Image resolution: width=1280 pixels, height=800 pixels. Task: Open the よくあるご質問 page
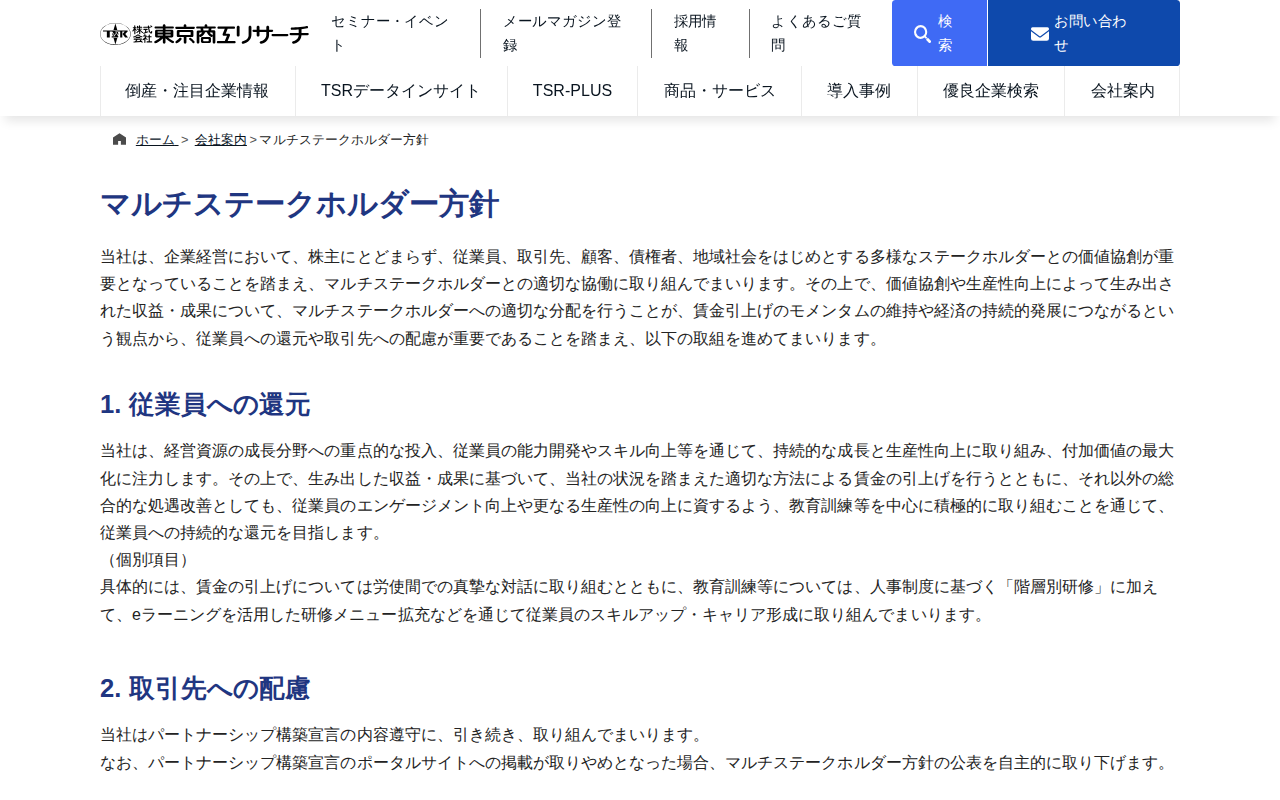(x=817, y=33)
